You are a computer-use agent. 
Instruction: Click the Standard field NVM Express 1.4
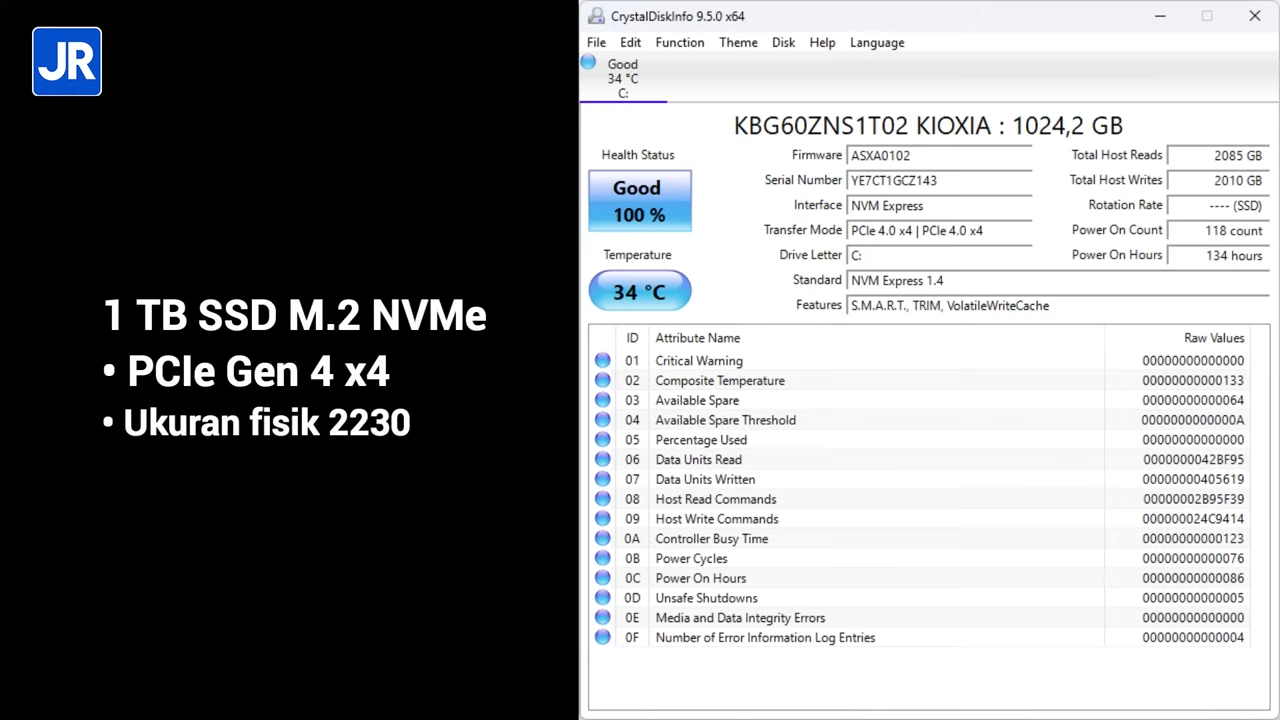[x=1058, y=281]
